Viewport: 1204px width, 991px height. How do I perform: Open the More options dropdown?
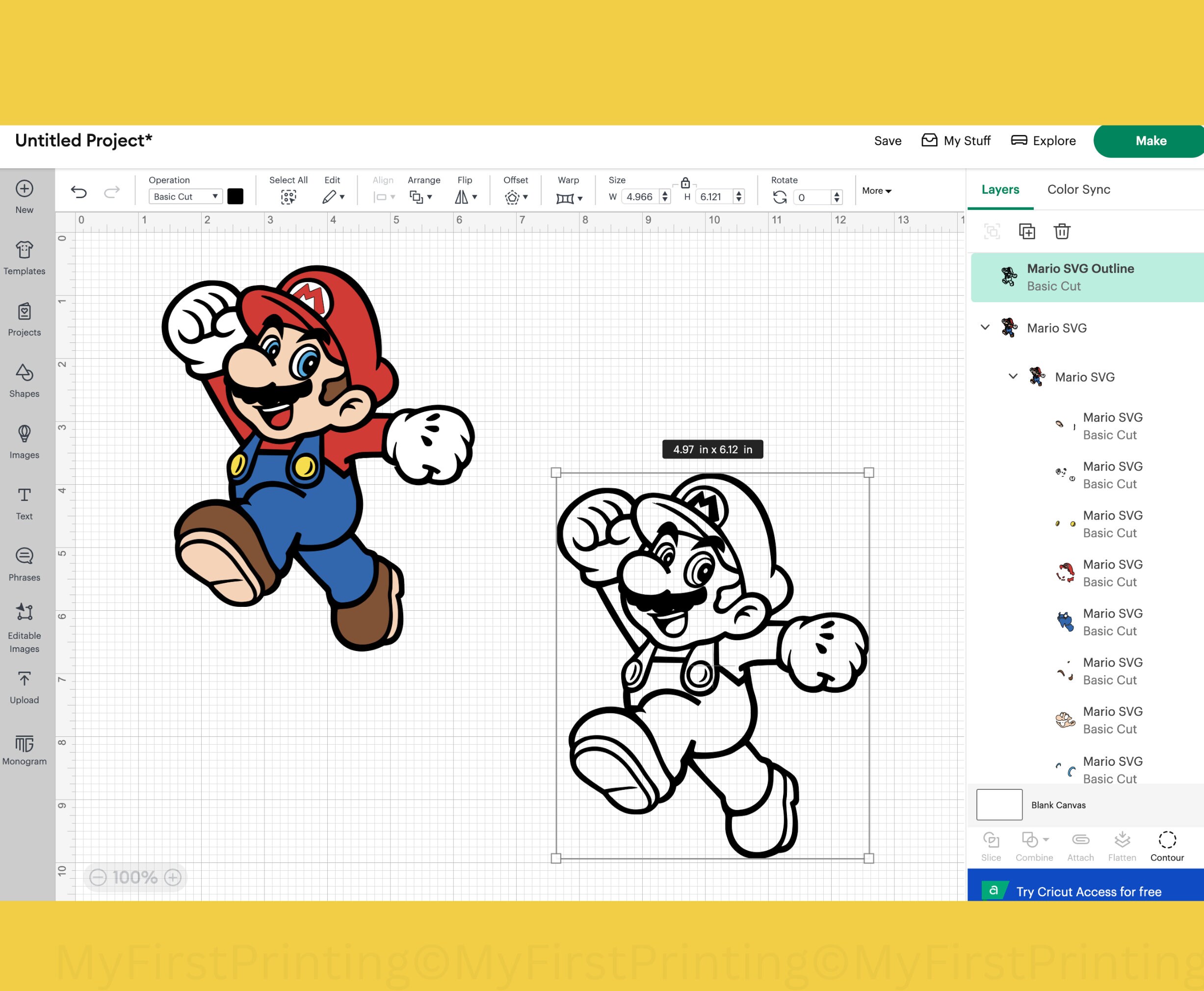pyautogui.click(x=875, y=191)
